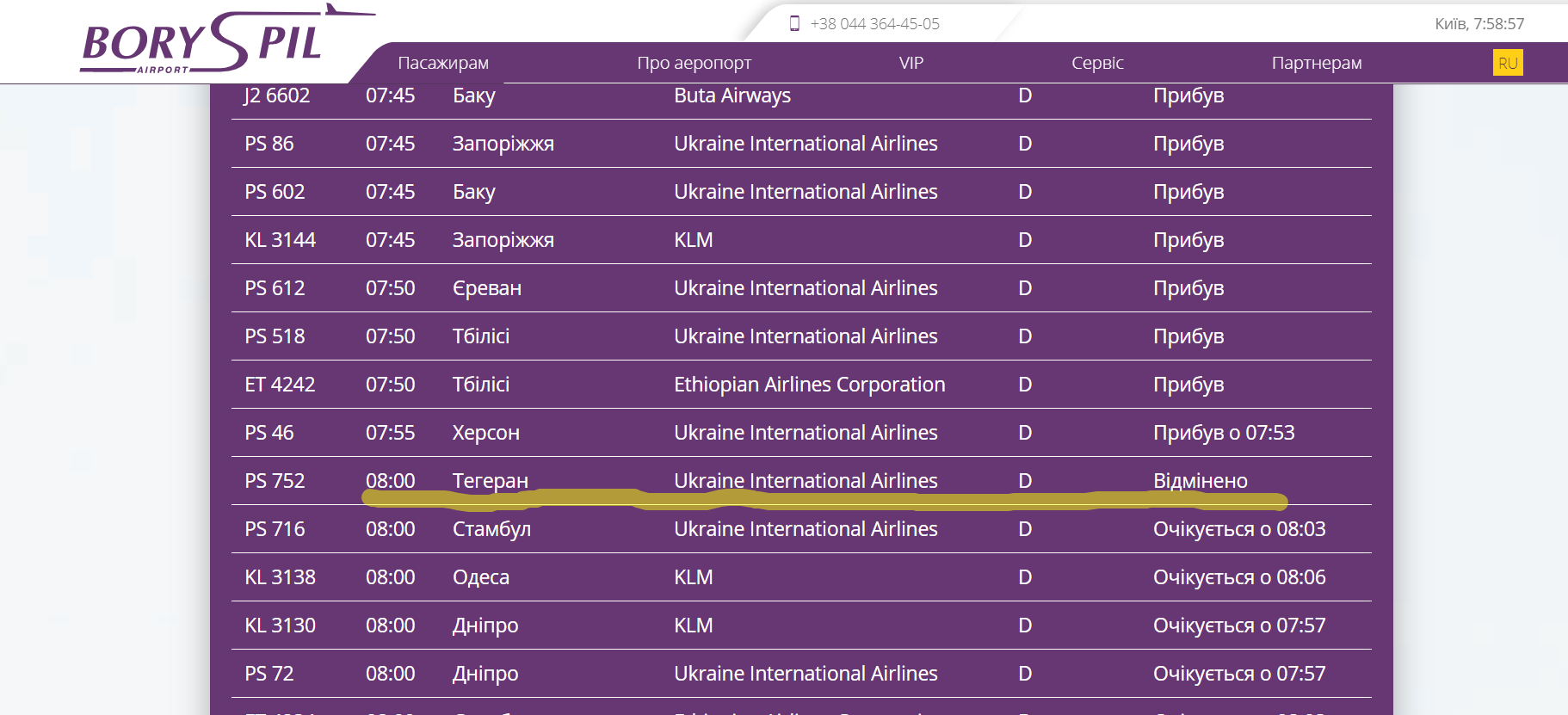Select flight J2 6602 Buta Airways row
This screenshot has width=1568, height=715.
coord(277,96)
